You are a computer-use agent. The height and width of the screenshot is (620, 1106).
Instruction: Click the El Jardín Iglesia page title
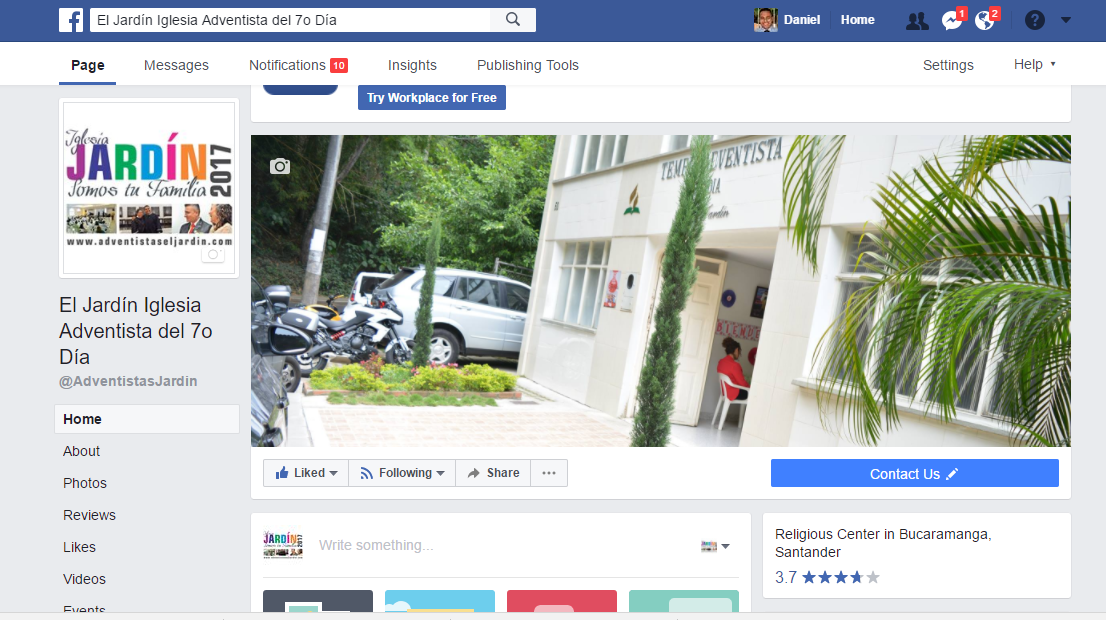(136, 331)
